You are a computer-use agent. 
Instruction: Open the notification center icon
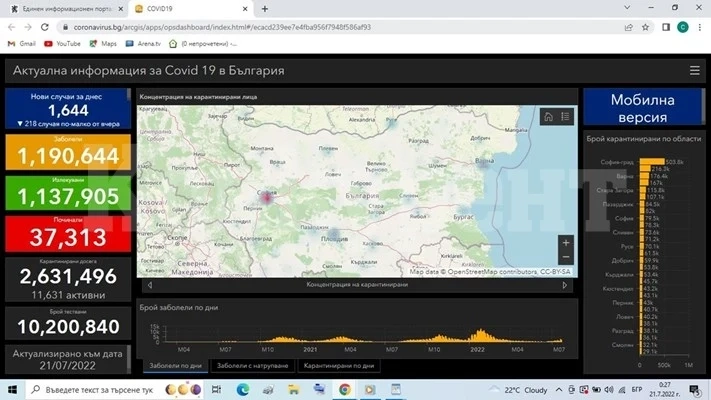694,390
